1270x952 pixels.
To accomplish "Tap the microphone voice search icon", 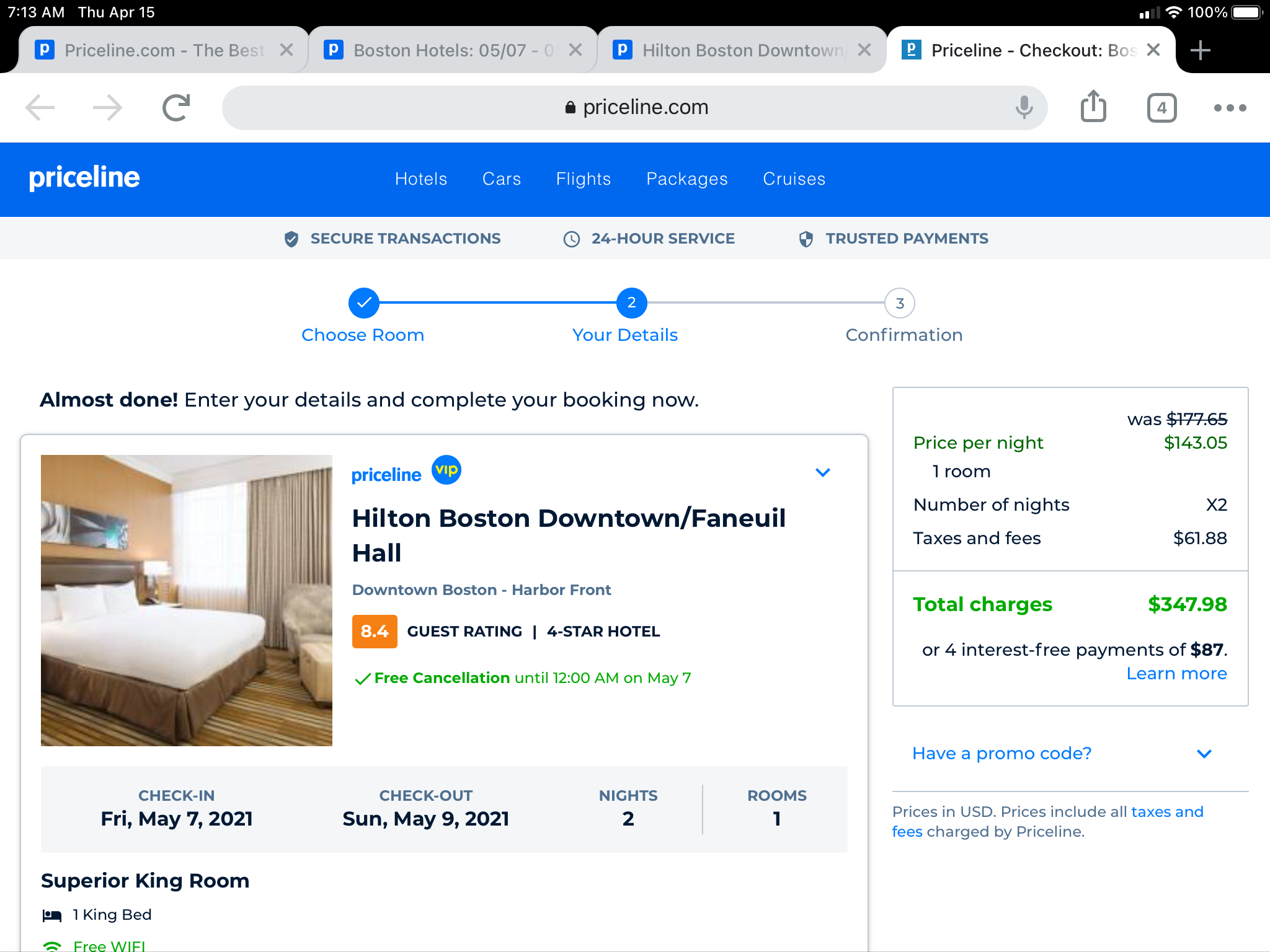I will (1024, 108).
